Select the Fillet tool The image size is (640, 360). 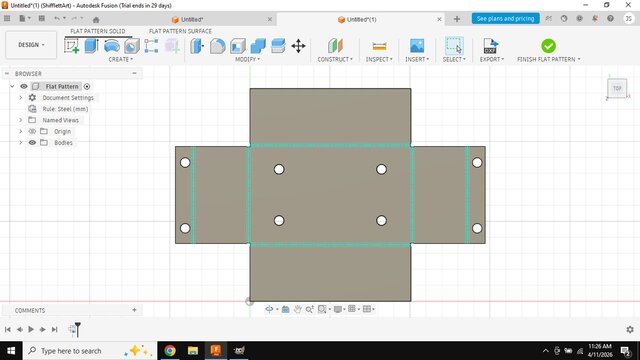[x=218, y=46]
